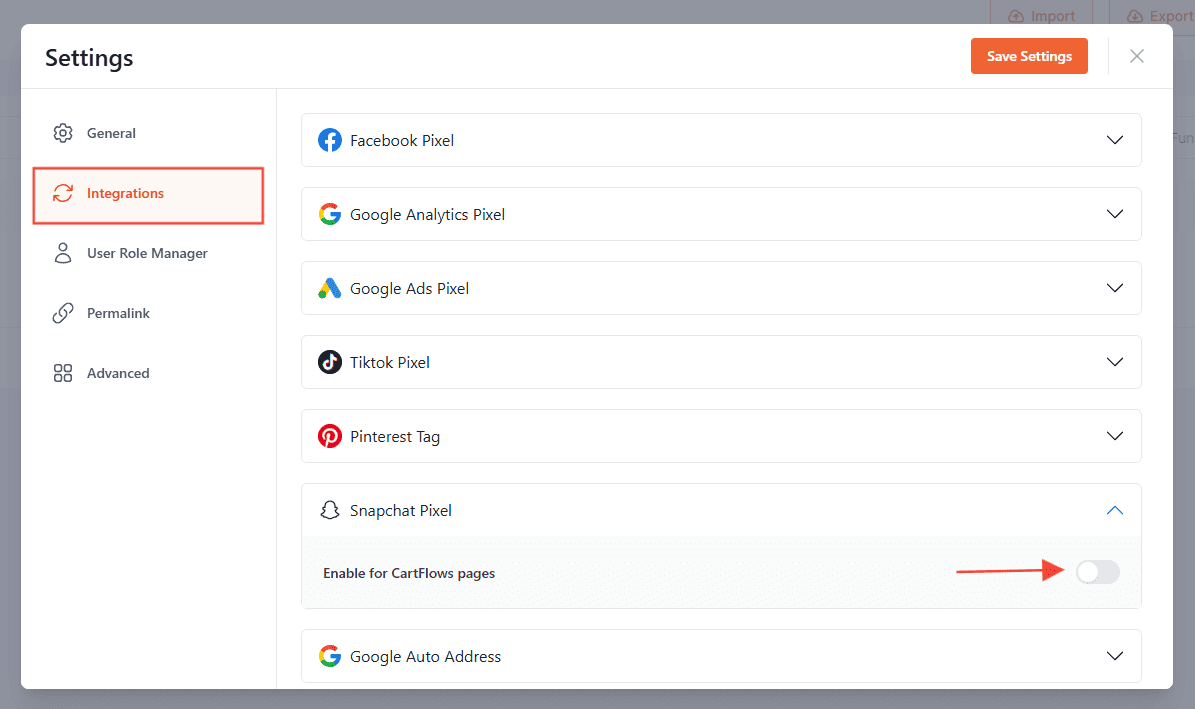Image resolution: width=1195 pixels, height=709 pixels.
Task: Click the Snapchat ghost icon
Action: click(330, 510)
